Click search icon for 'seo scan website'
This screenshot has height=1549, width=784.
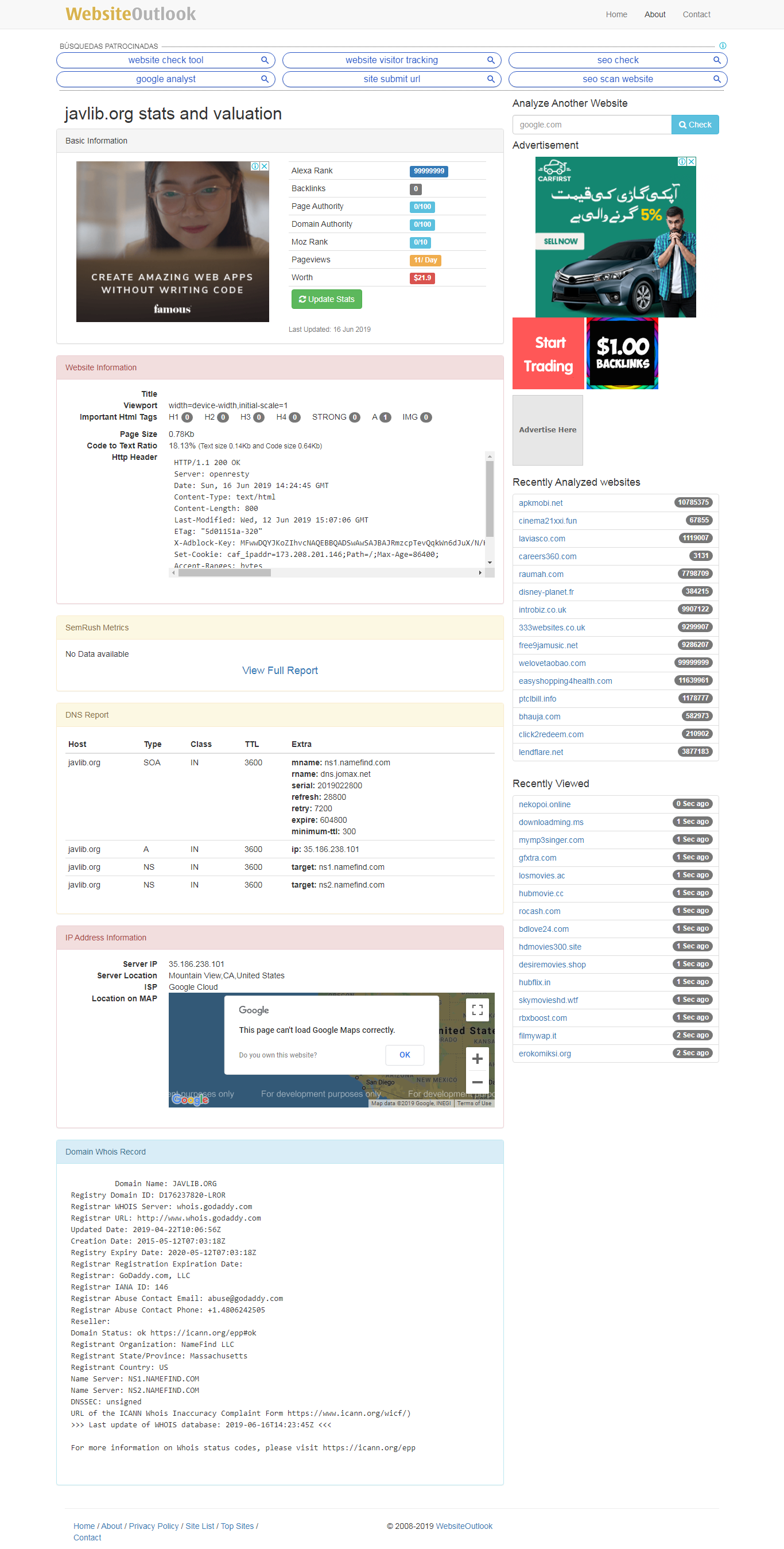717,79
